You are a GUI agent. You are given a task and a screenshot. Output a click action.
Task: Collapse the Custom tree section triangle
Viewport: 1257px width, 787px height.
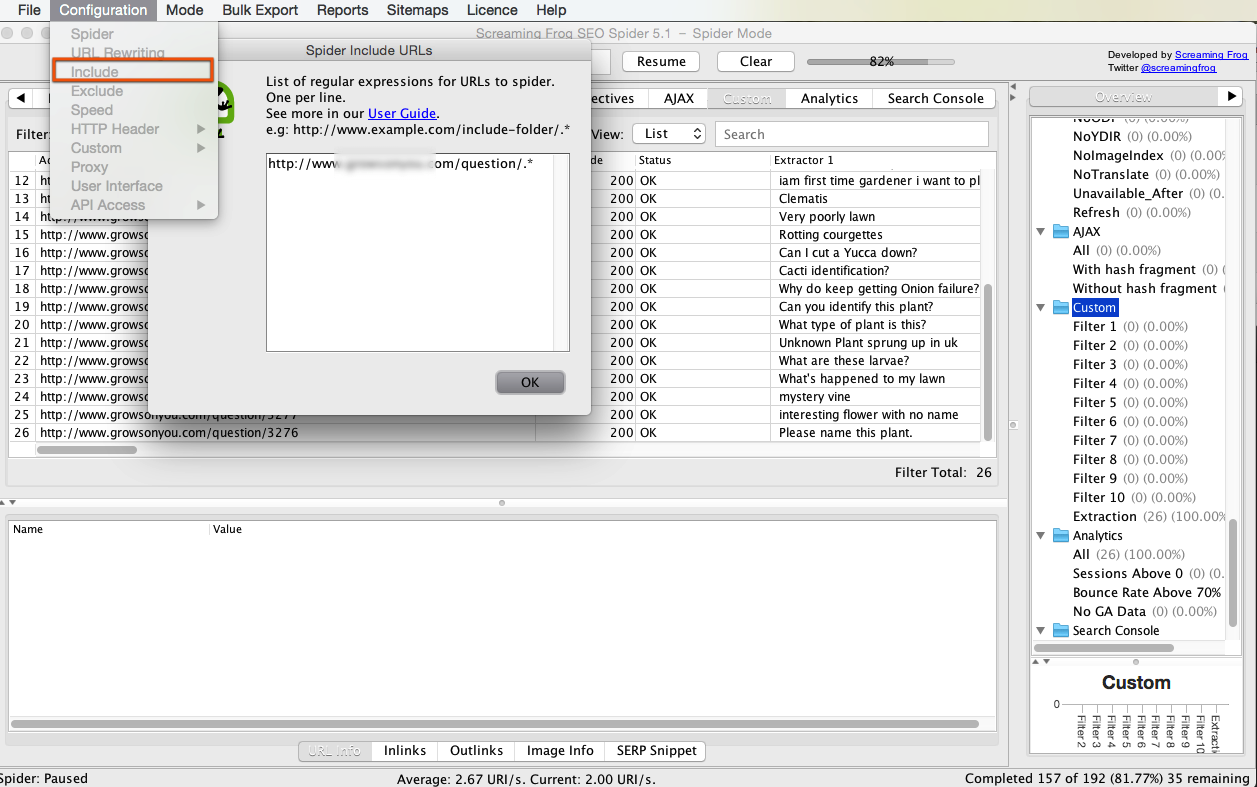1040,307
